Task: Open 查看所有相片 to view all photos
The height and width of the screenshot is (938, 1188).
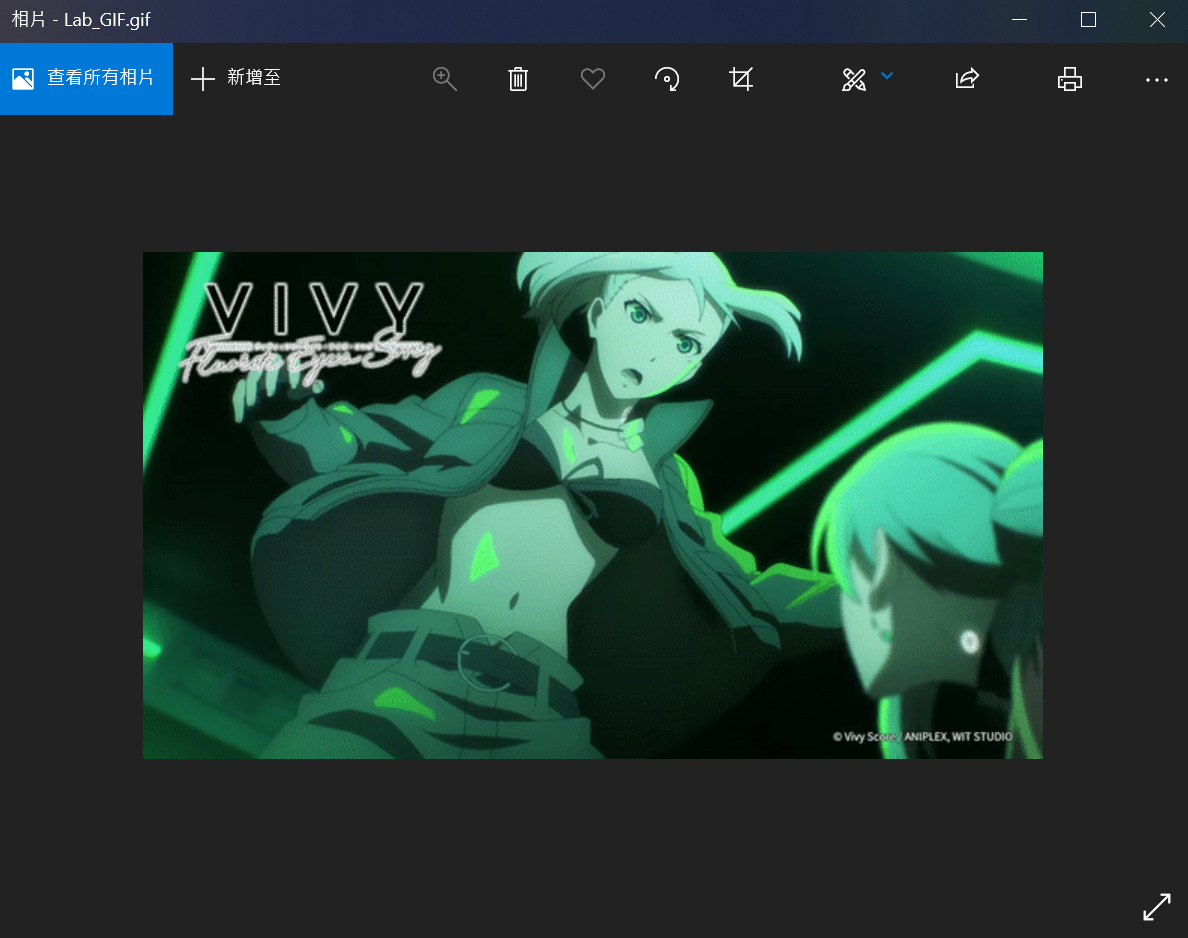Action: pos(86,78)
